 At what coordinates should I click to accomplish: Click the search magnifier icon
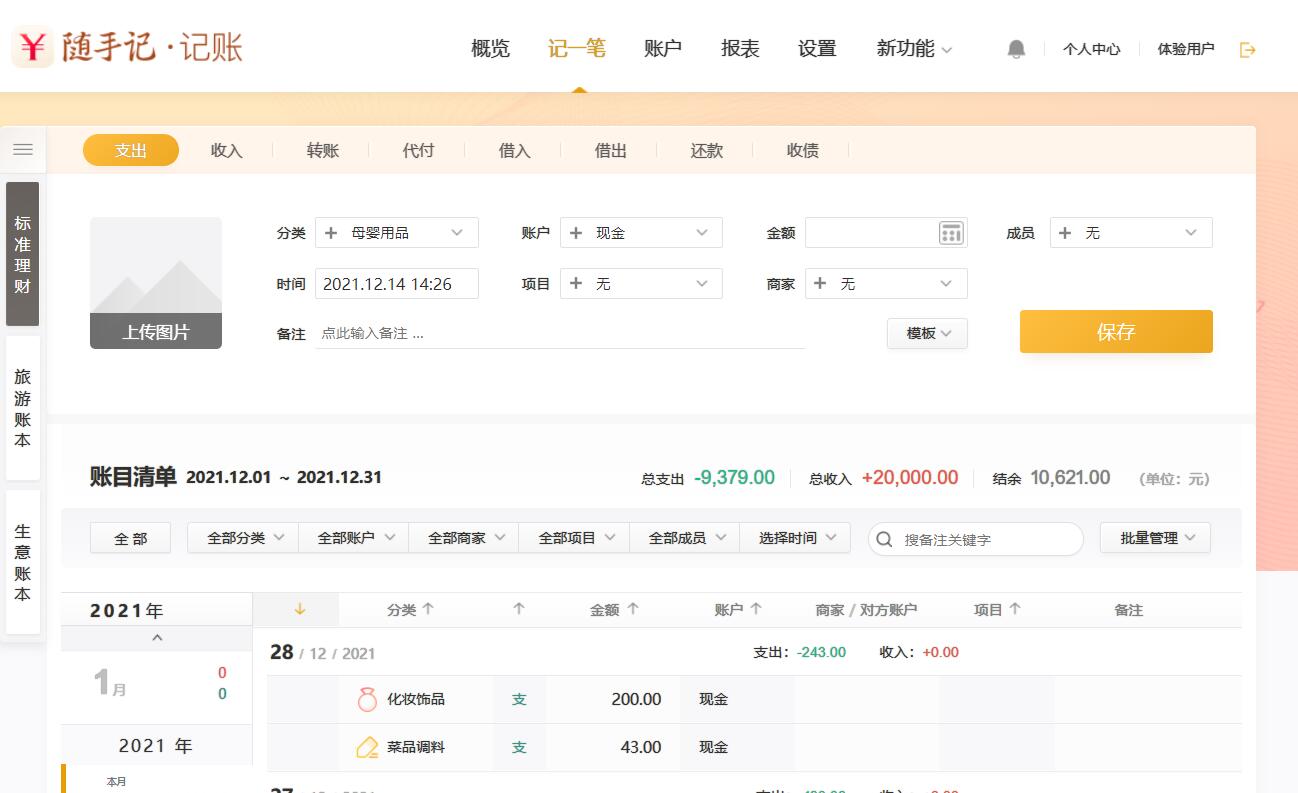(884, 539)
